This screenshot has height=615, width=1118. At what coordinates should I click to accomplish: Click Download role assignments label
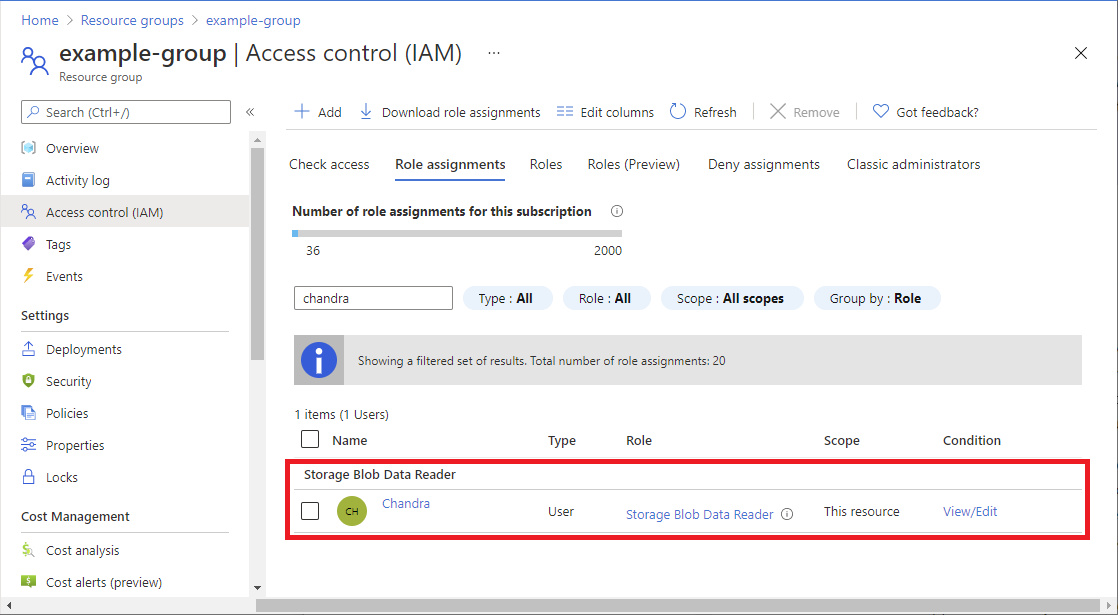coord(461,112)
